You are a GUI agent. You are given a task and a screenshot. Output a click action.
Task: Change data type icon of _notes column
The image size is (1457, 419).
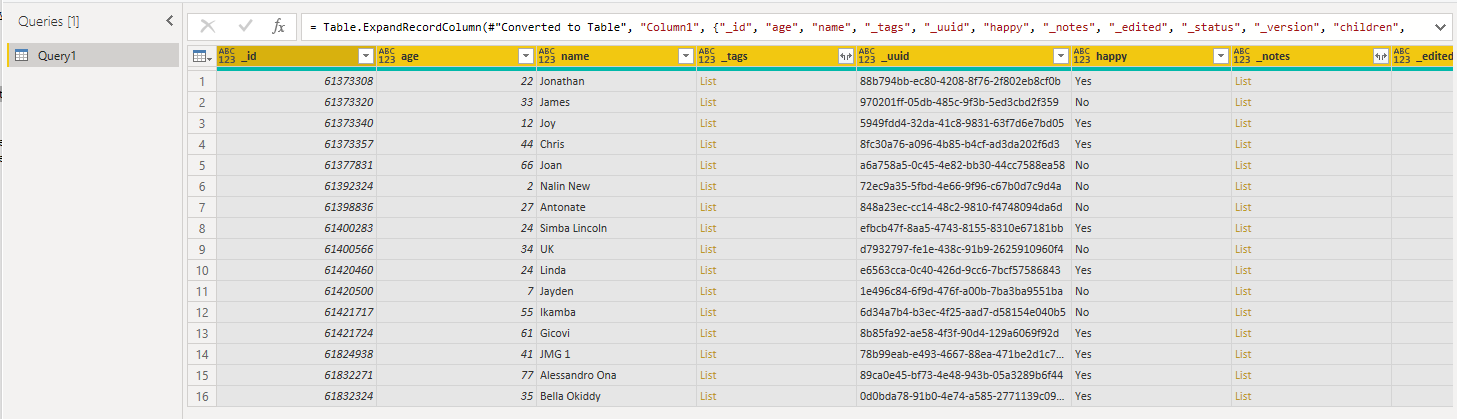[x=1241, y=57]
